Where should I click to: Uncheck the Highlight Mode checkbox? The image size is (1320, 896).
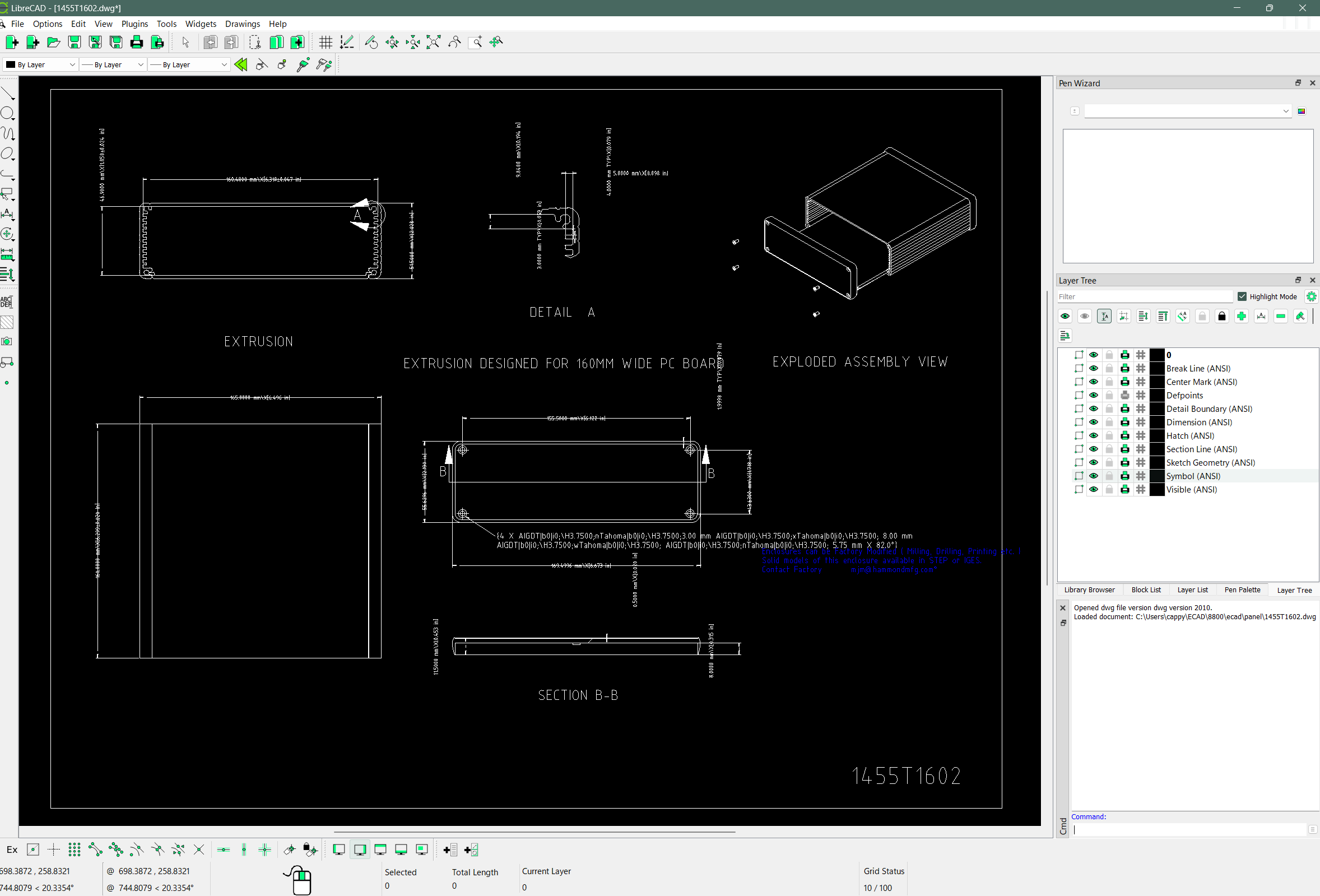(x=1242, y=296)
